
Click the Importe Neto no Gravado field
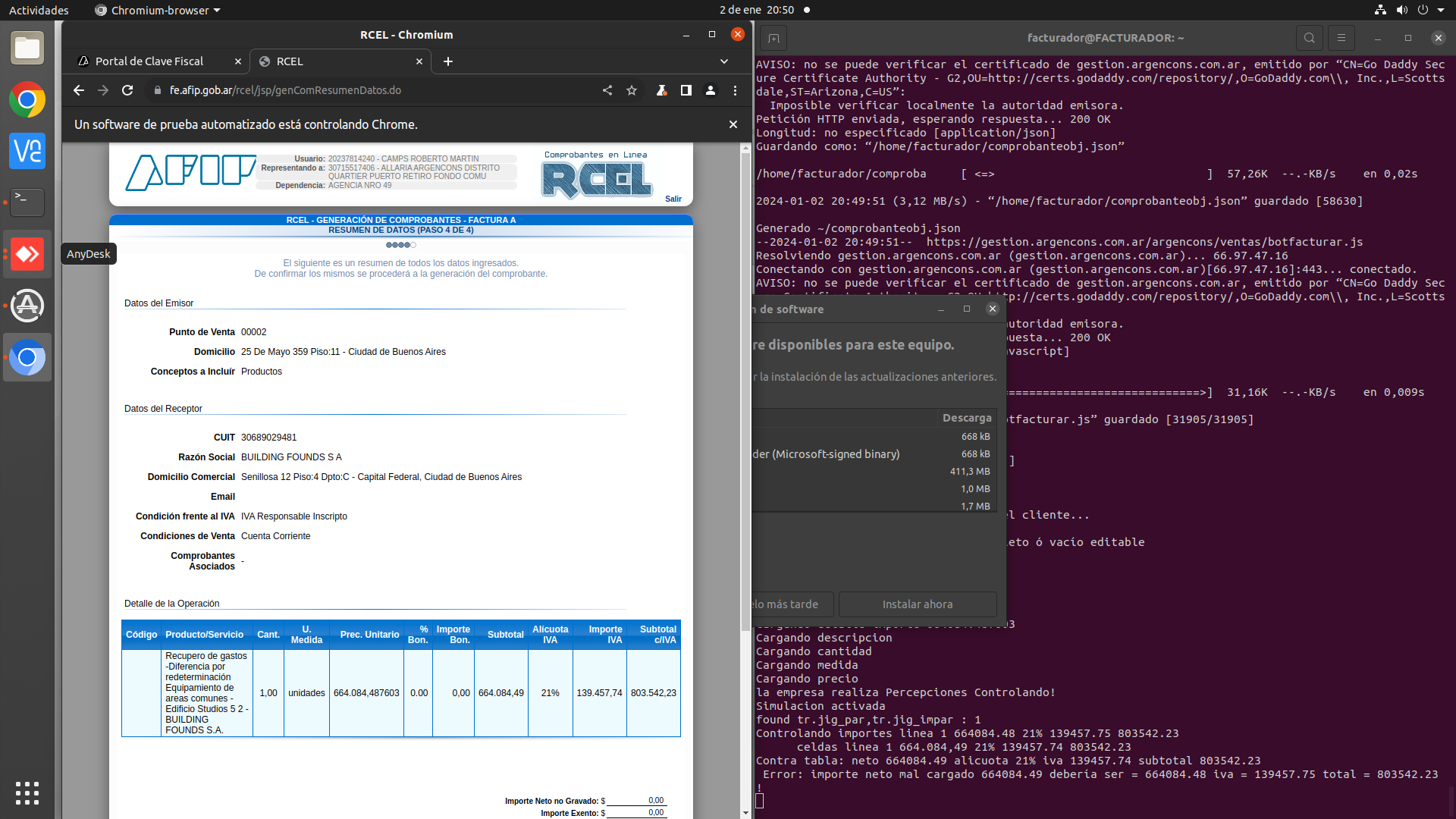click(635, 801)
